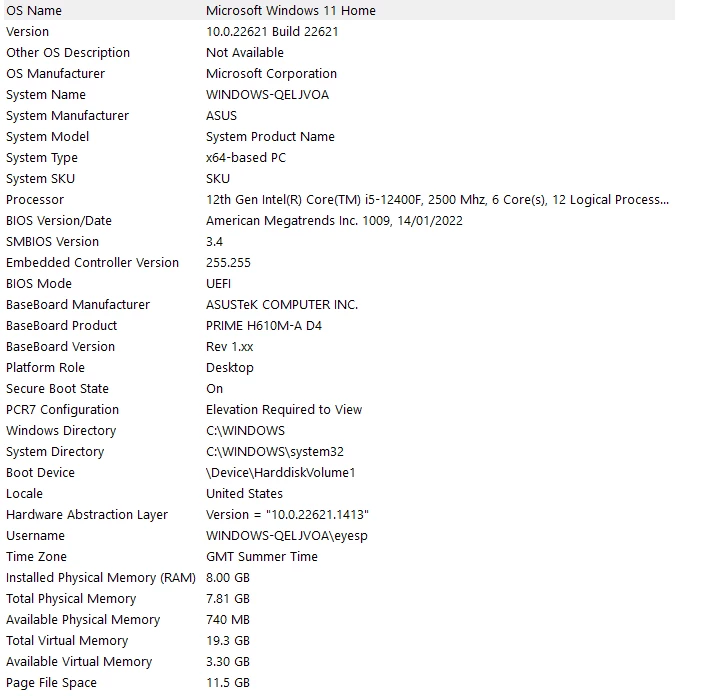Select the System Type label
Viewport: 719px width, 696px height.
[42, 158]
